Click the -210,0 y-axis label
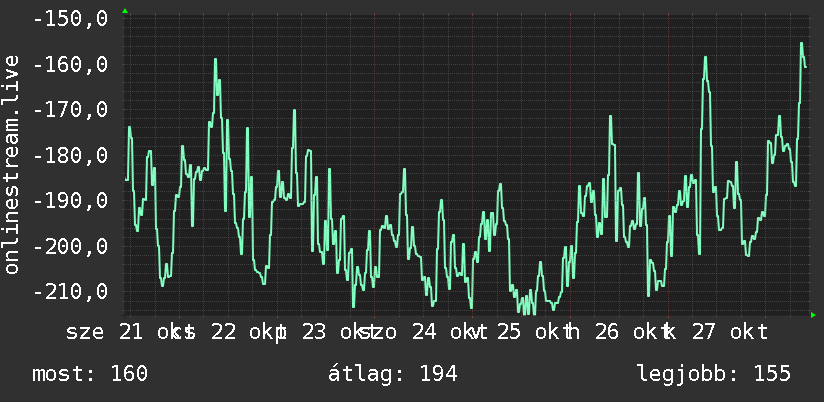Image resolution: width=824 pixels, height=402 pixels. [x=70, y=291]
